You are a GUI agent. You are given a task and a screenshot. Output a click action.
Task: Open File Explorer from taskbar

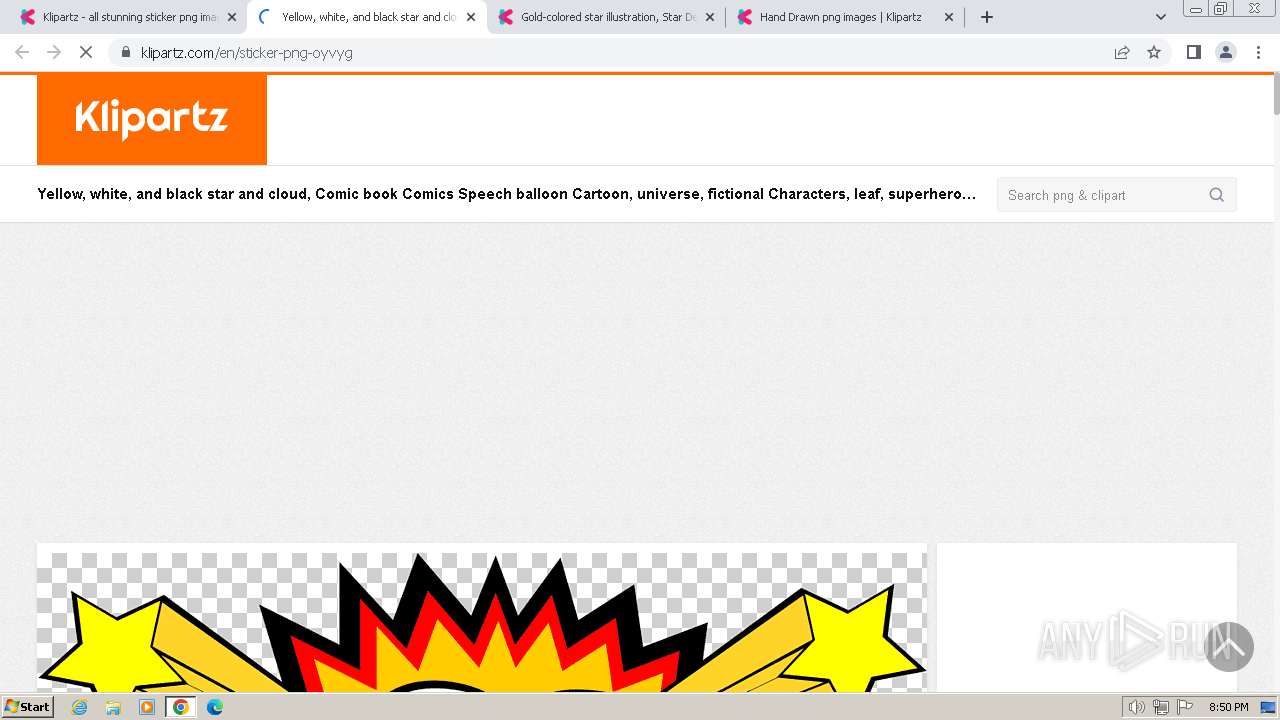click(x=113, y=707)
